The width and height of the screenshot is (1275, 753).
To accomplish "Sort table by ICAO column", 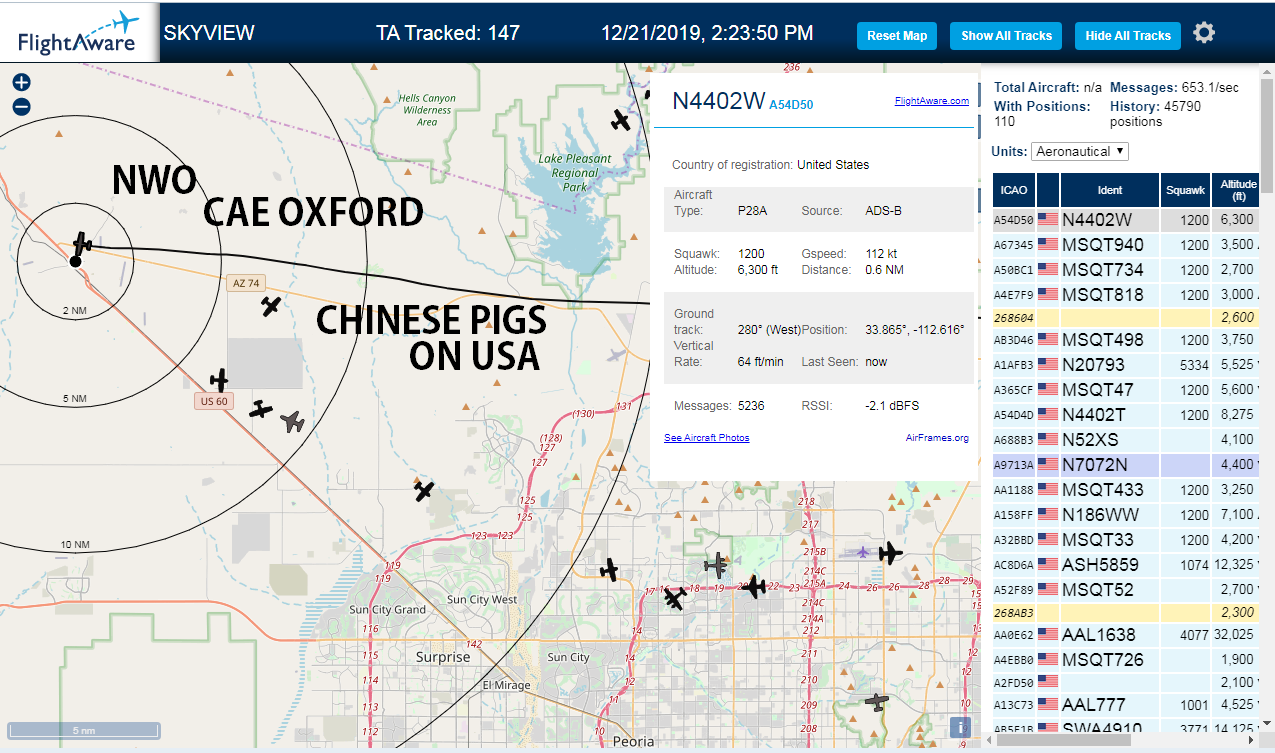I will coord(1013,190).
